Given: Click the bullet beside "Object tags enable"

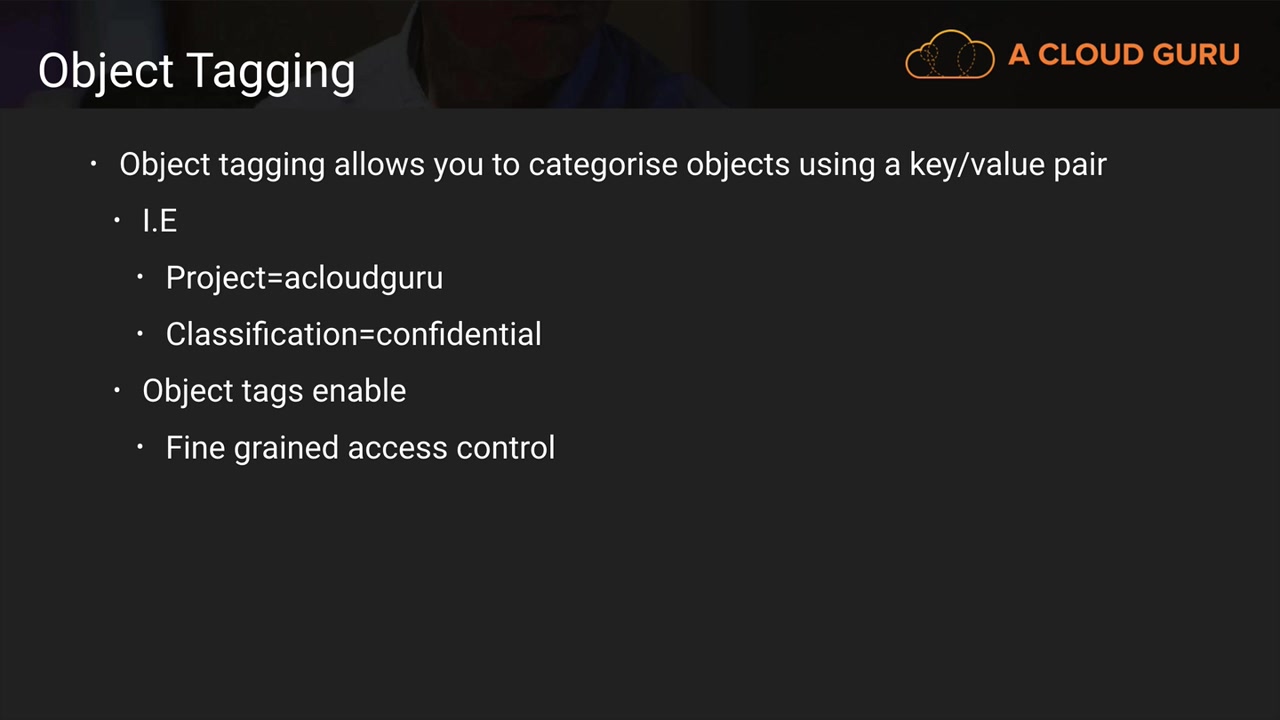Looking at the screenshot, I should point(117,390).
